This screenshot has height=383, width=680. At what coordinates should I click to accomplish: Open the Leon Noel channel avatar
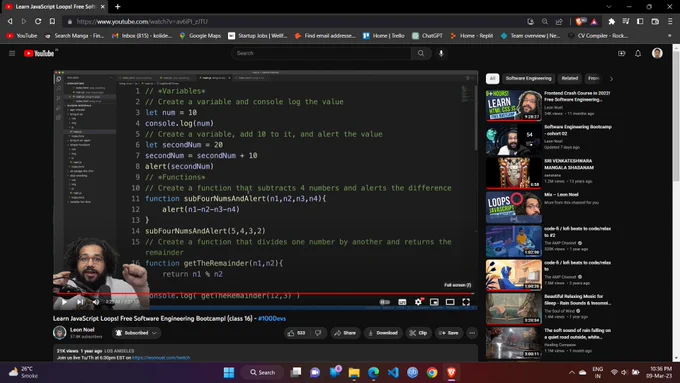coord(59,333)
